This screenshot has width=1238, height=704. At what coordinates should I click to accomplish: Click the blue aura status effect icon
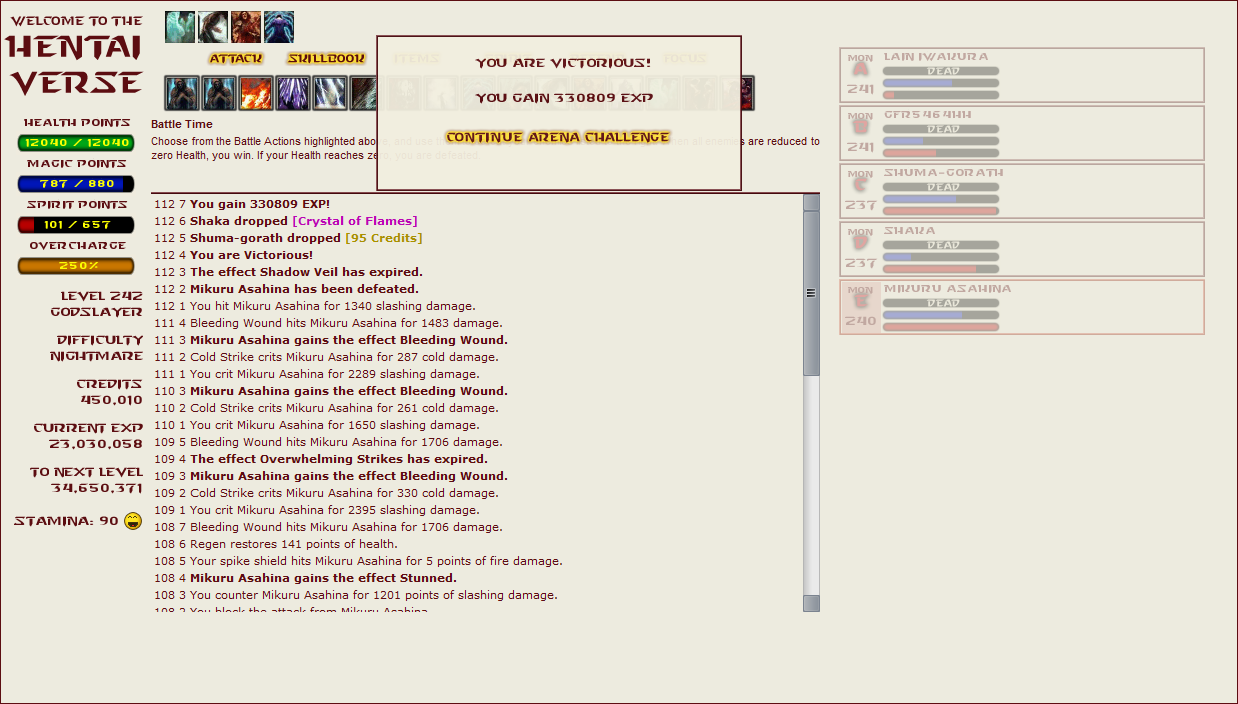click(x=279, y=27)
